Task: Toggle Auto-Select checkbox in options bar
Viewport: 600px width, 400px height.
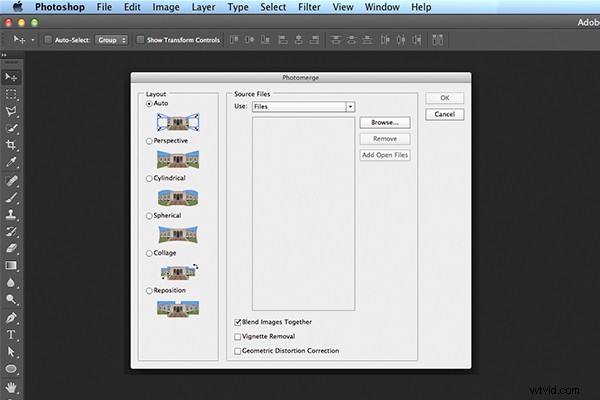Action: (x=48, y=39)
